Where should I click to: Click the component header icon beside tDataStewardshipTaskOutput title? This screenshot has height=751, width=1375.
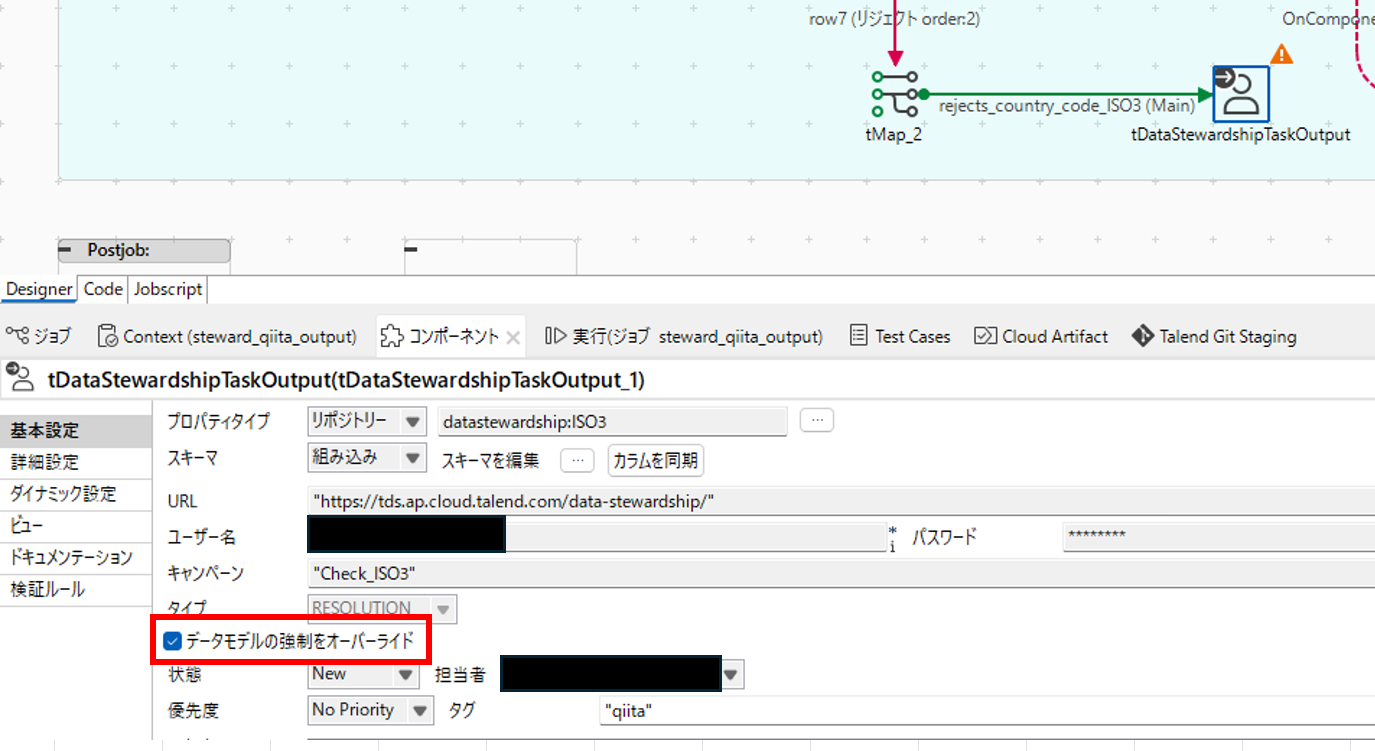pyautogui.click(x=20, y=378)
